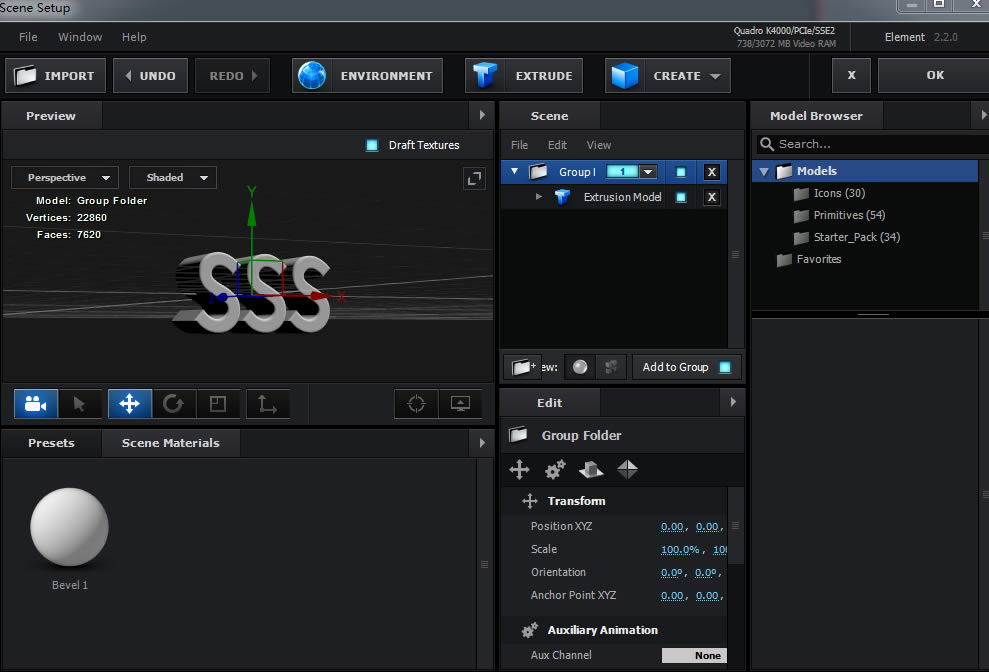Click the anchor point axis tool

click(x=267, y=404)
